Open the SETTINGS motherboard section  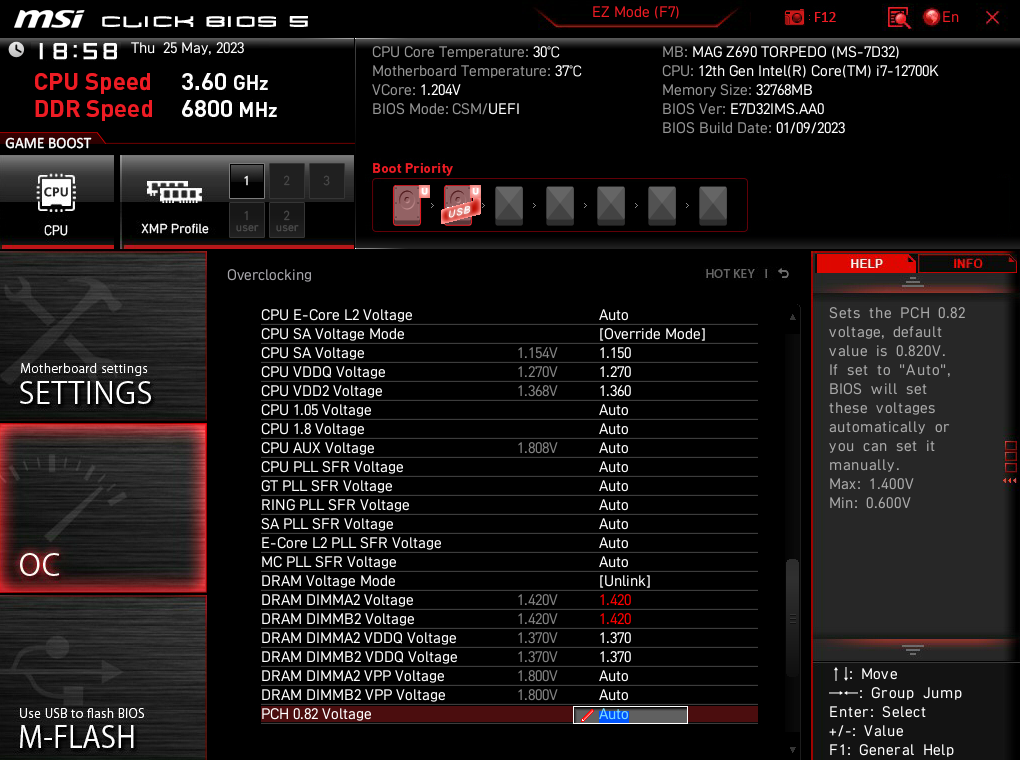tap(103, 337)
